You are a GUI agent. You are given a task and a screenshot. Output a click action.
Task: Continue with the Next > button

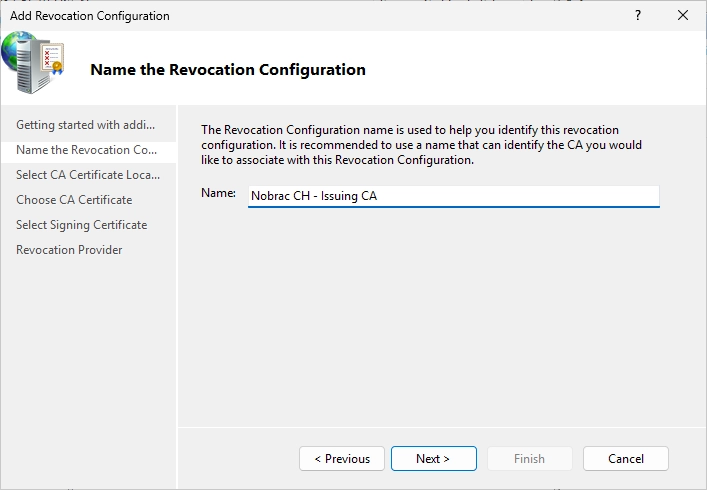click(x=434, y=458)
